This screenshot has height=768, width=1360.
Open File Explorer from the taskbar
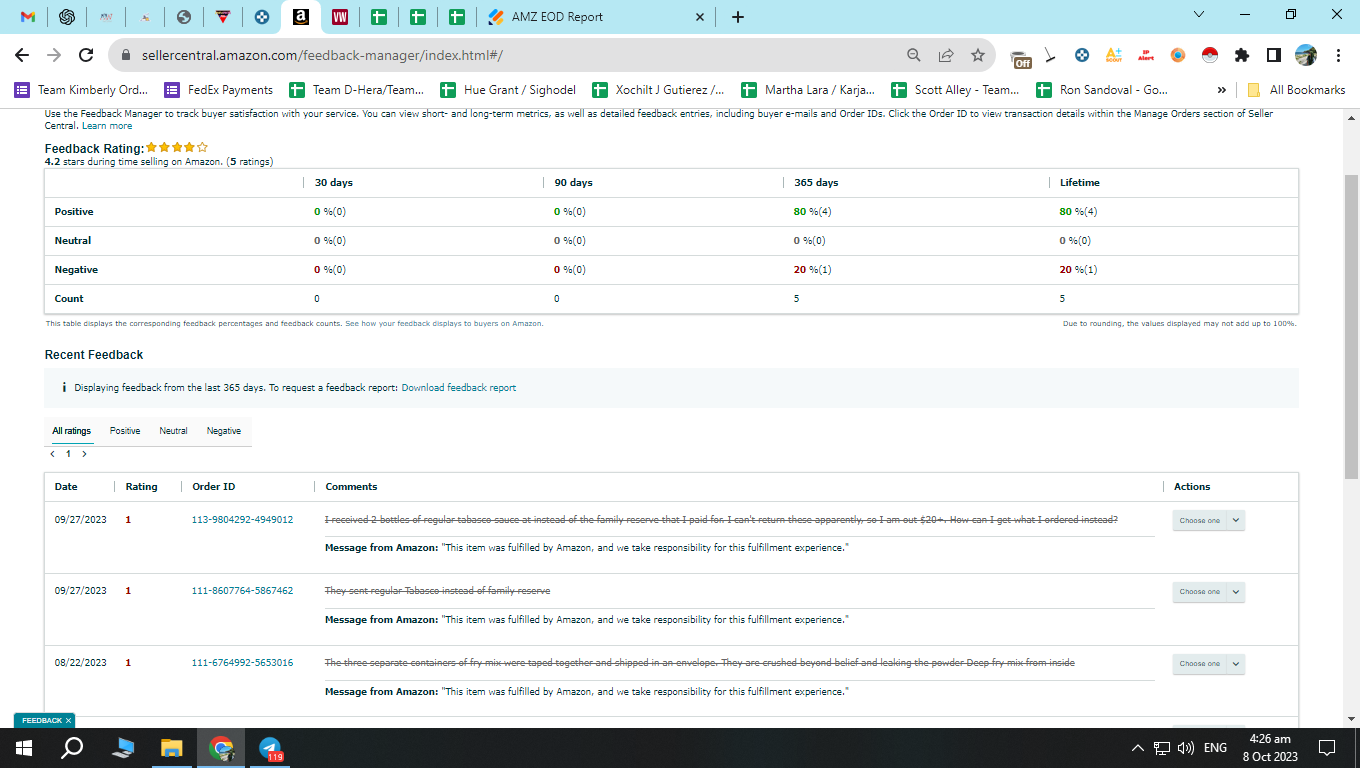(172, 748)
